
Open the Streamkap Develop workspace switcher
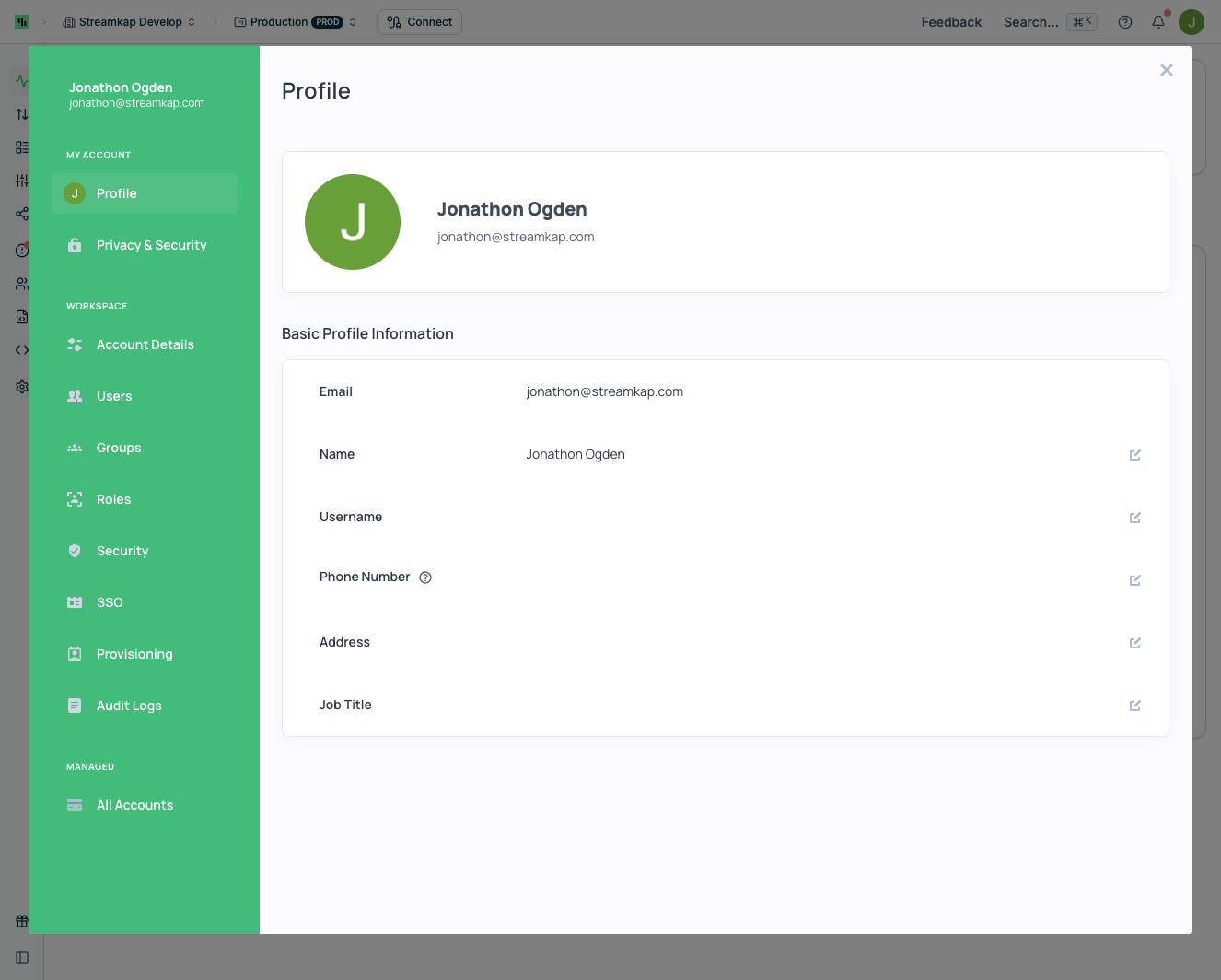[129, 21]
